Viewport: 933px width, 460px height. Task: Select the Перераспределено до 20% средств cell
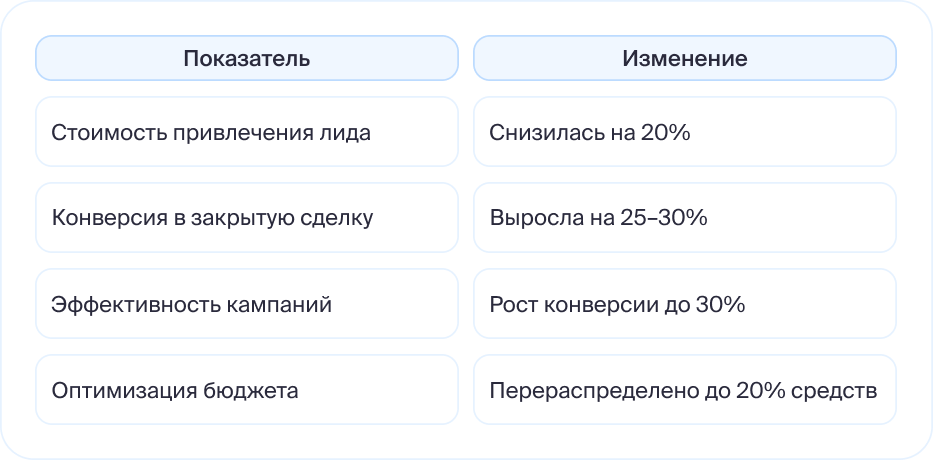pos(684,390)
